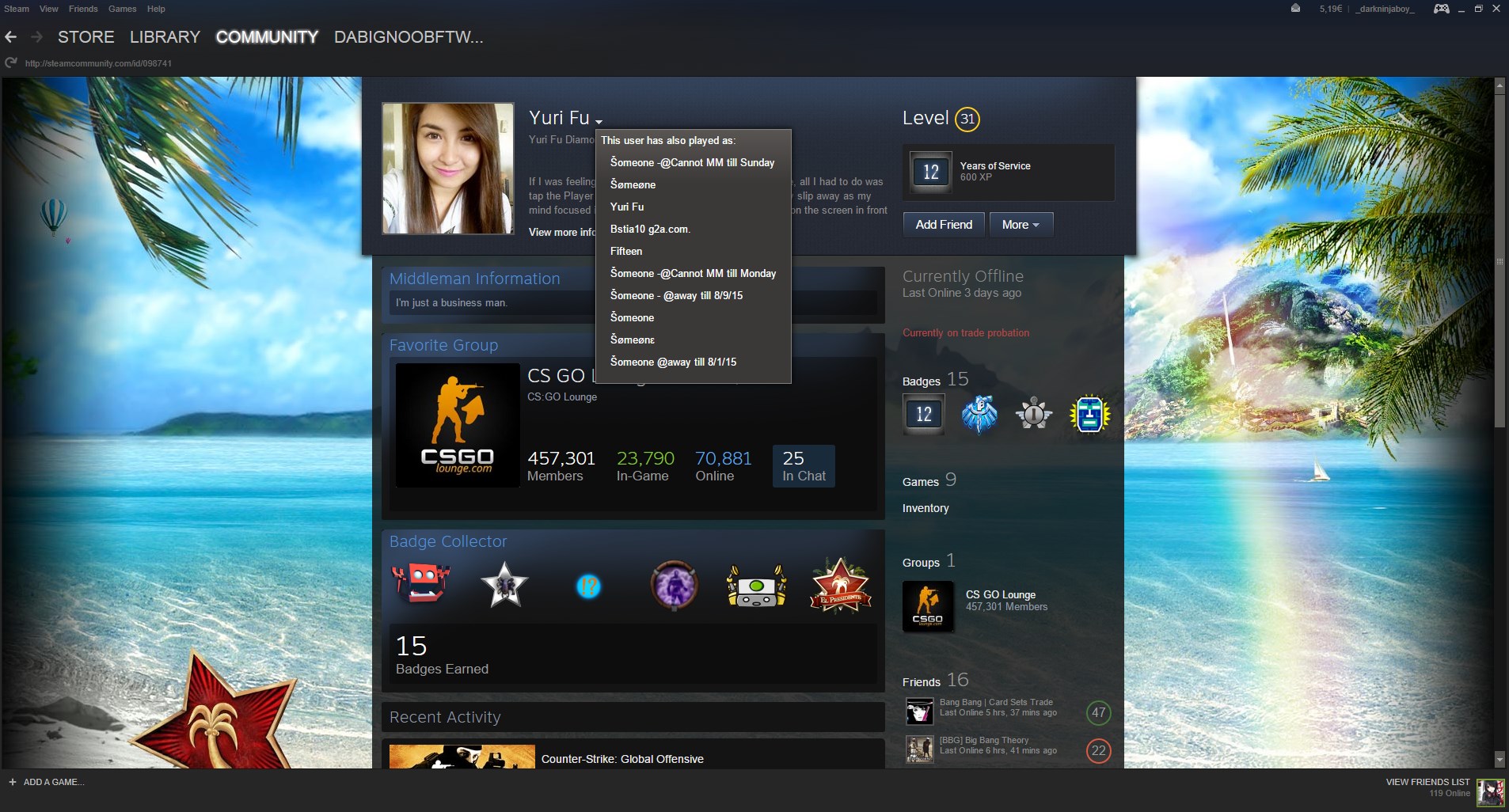Image resolution: width=1509 pixels, height=812 pixels.
Task: Click the forward navigation arrow
Action: pyautogui.click(x=36, y=37)
